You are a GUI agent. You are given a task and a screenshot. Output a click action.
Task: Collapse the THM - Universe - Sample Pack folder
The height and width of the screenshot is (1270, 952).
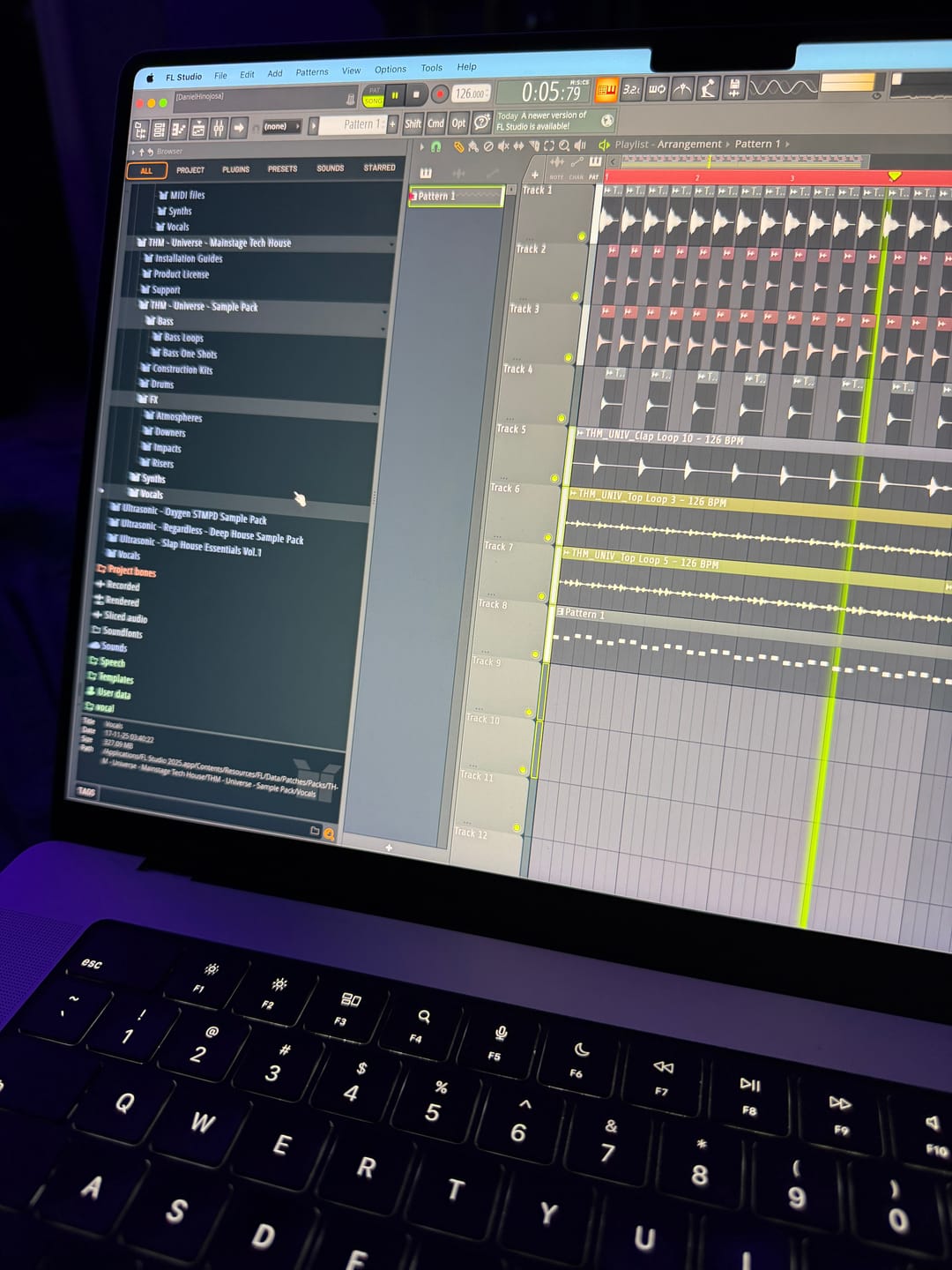pos(203,306)
